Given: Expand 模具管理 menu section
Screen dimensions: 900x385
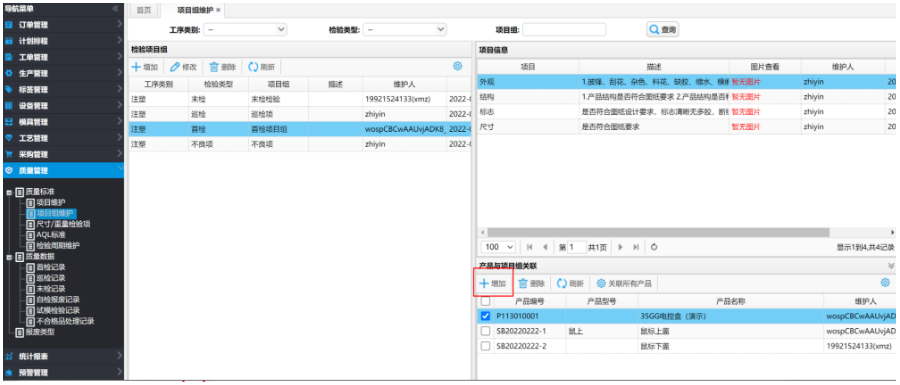Looking at the screenshot, I should [x=62, y=122].
